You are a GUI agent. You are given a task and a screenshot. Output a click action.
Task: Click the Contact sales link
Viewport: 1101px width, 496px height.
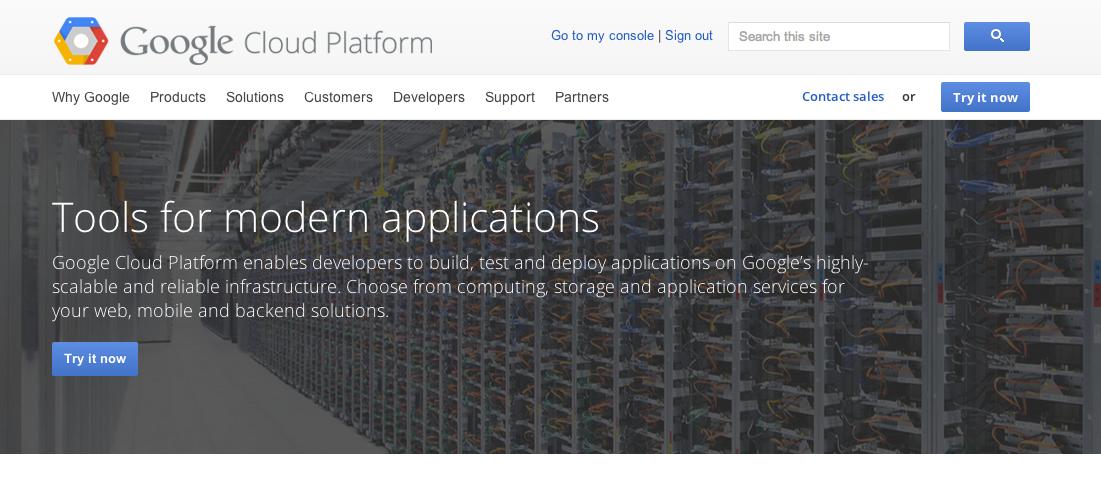[843, 97]
